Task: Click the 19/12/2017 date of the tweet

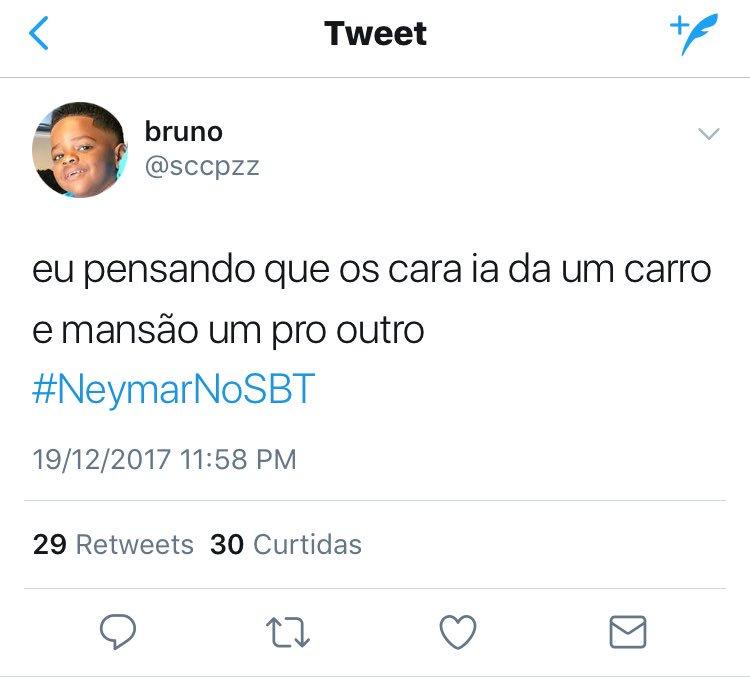Action: pos(102,459)
